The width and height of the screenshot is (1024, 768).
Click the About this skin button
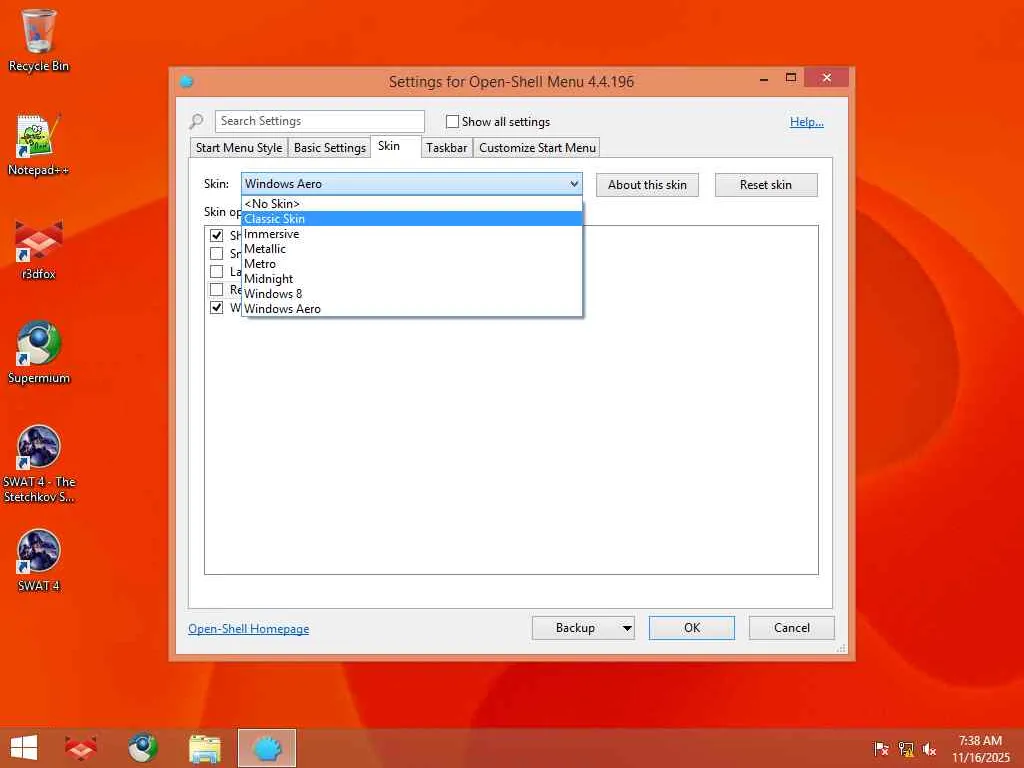point(647,185)
